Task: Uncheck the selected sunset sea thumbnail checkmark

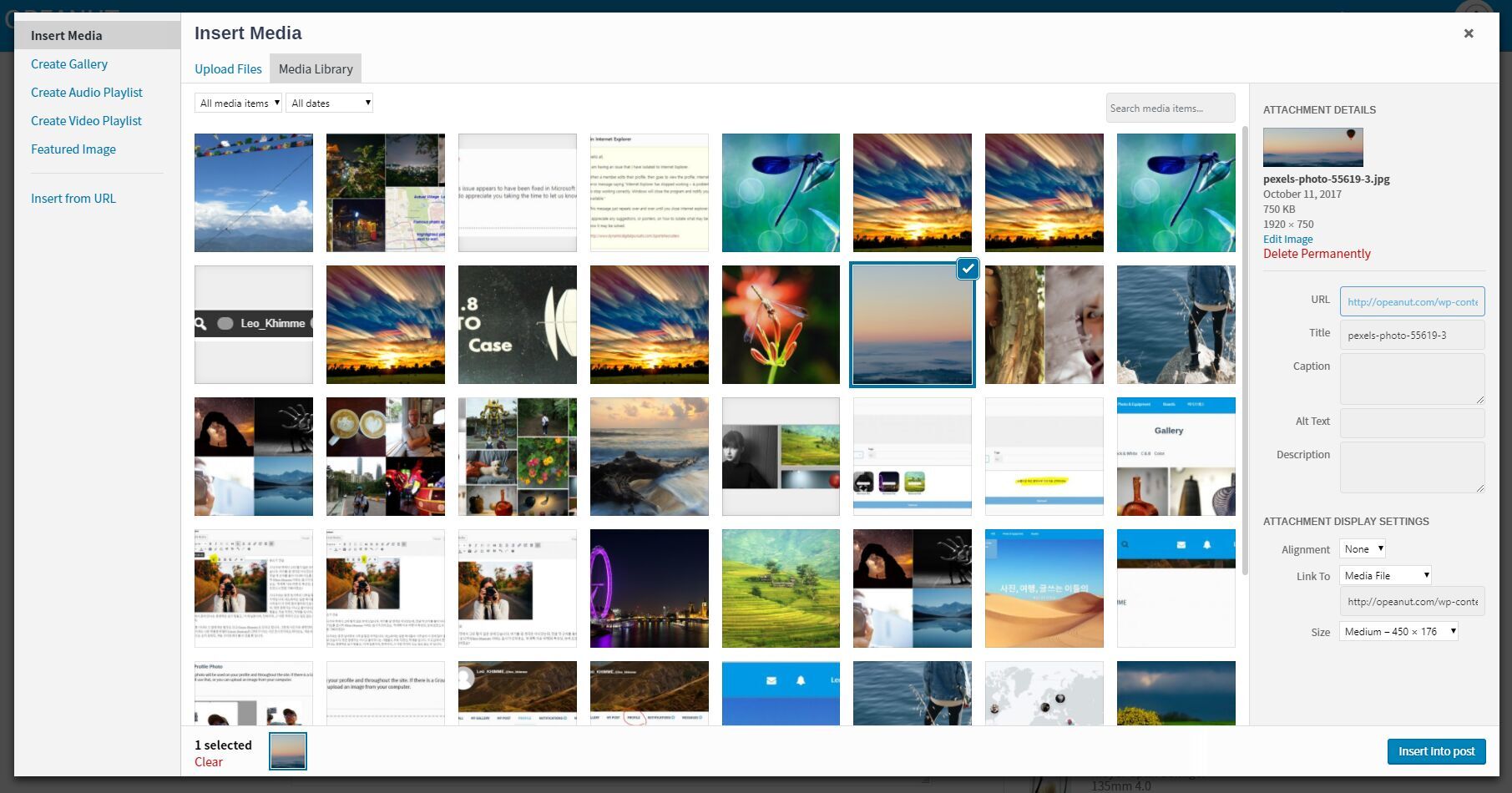Action: click(967, 269)
